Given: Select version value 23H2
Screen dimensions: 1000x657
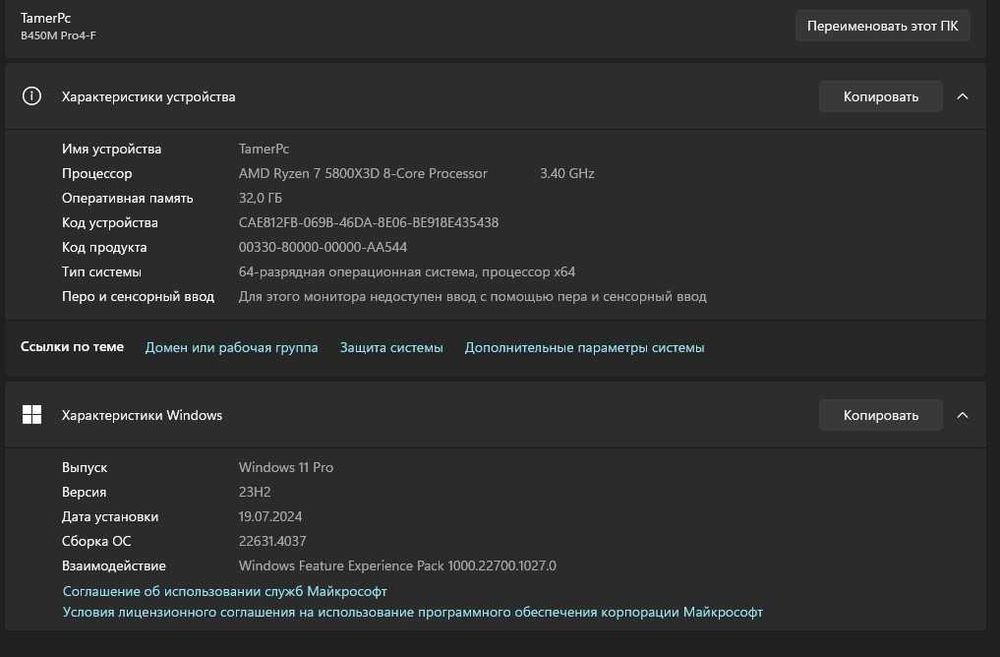Looking at the screenshot, I should (254, 492).
